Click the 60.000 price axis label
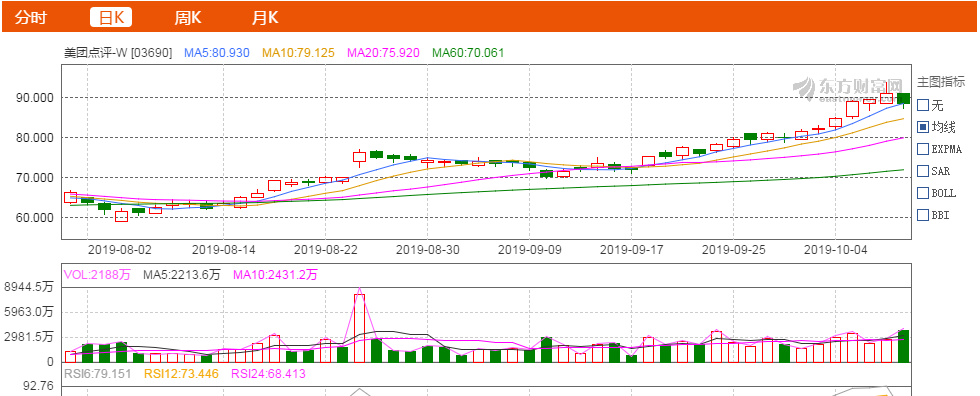 [x=36, y=217]
